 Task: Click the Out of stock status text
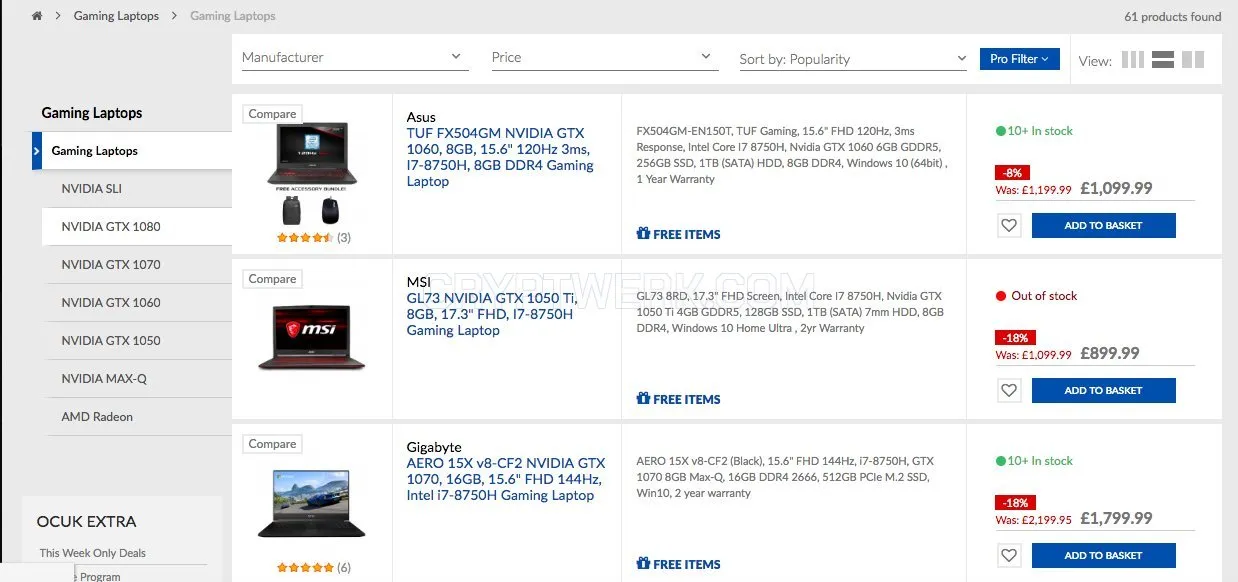click(1044, 296)
